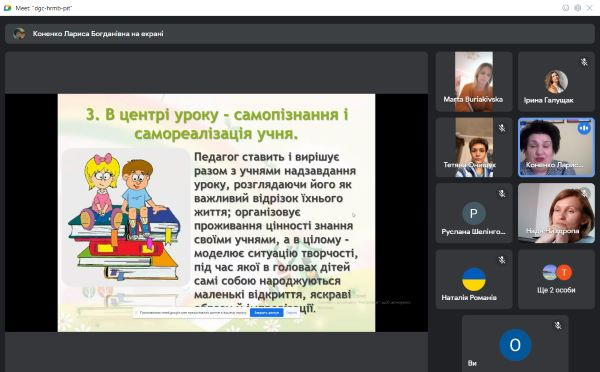Click the Руслана Шелінго… name label
Screen dimensions: 600x372
[473, 232]
